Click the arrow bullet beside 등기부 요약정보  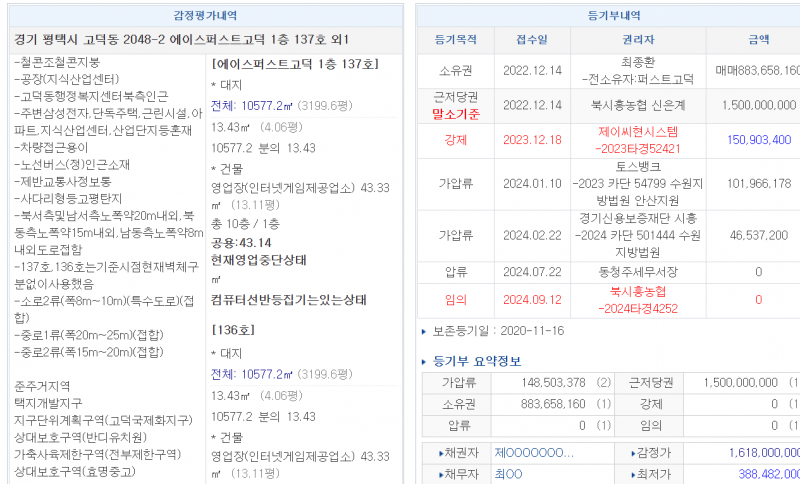coord(425,361)
